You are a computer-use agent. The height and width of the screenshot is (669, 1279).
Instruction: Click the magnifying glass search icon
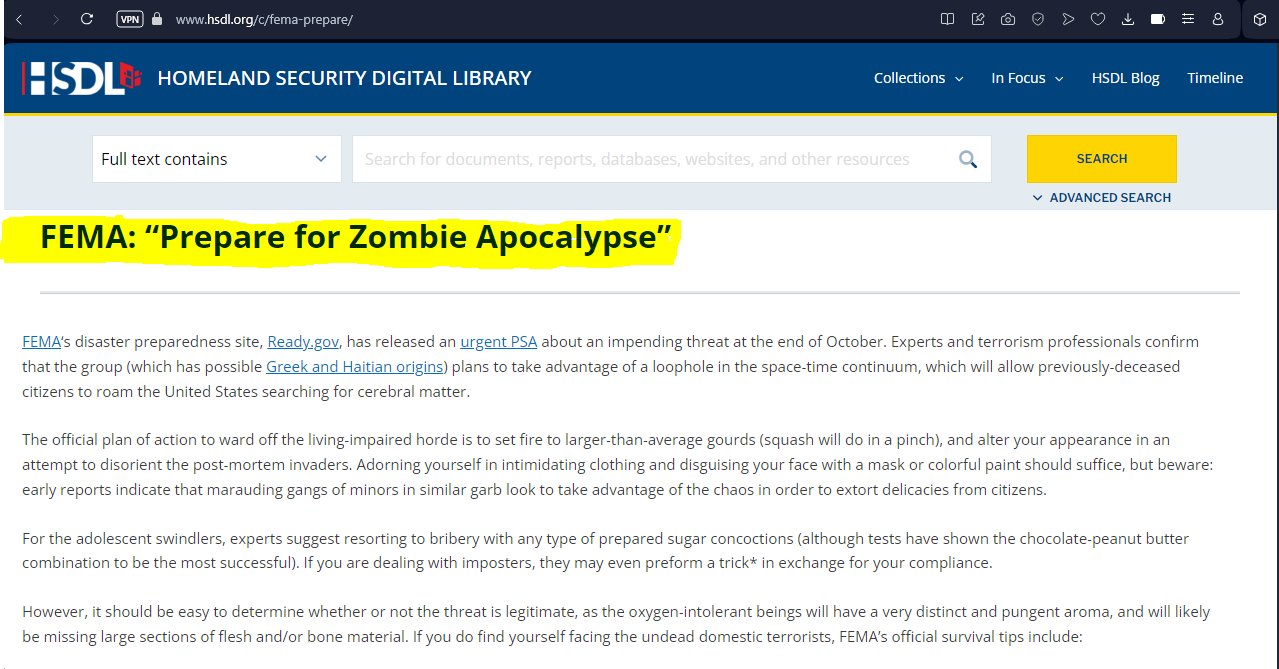pyautogui.click(x=968, y=159)
